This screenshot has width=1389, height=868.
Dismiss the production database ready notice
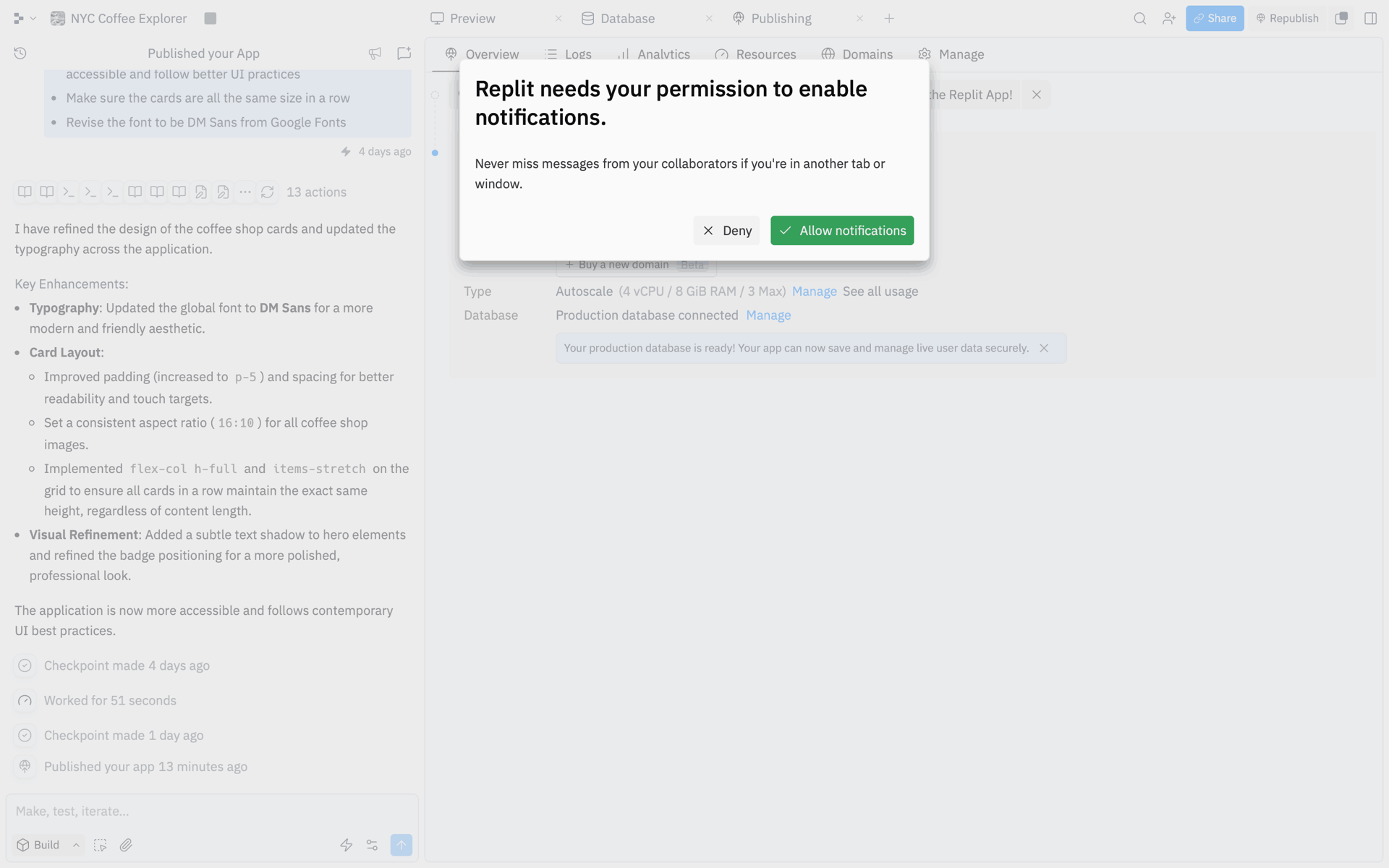1044,348
